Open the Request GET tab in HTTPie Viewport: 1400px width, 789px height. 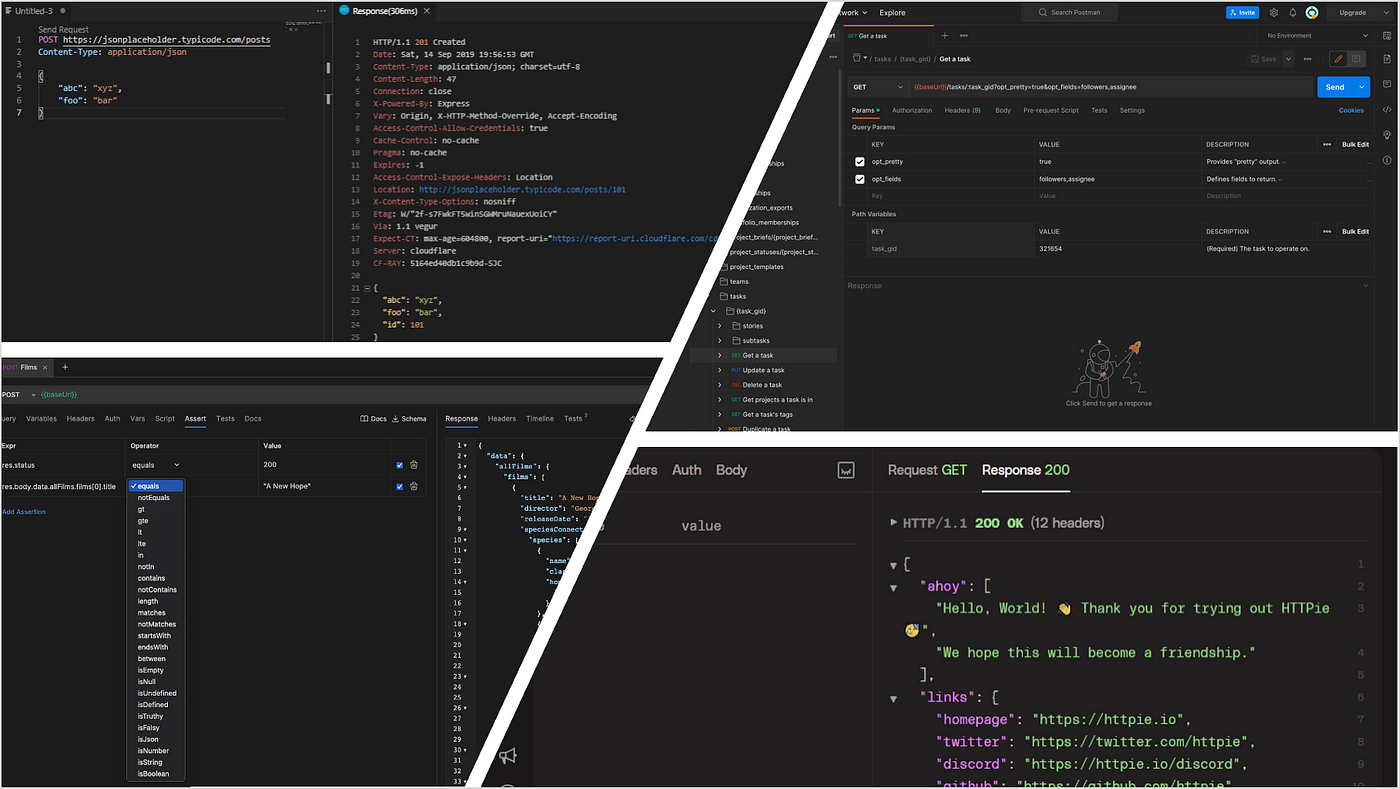tap(926, 470)
